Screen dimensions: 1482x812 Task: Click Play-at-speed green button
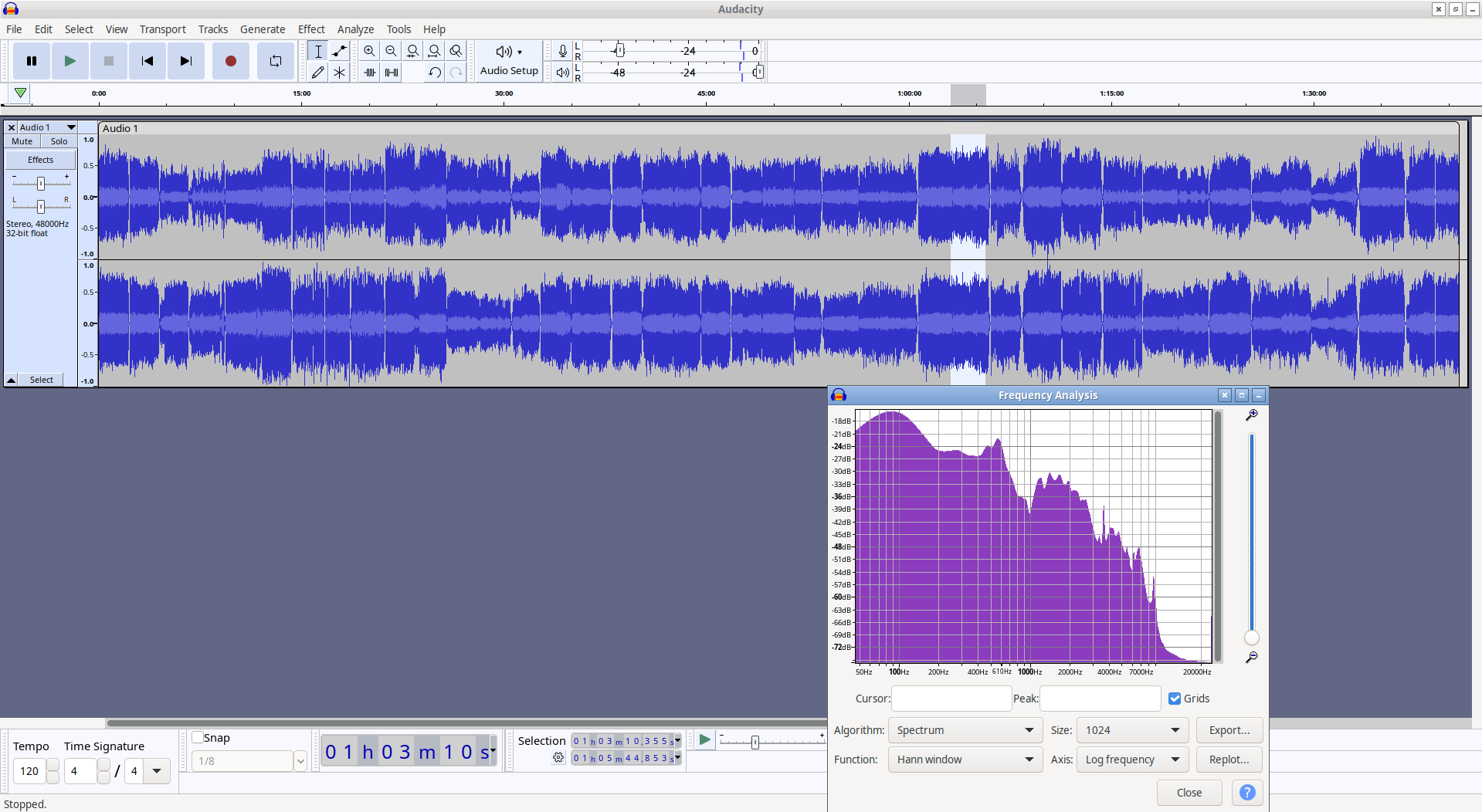tap(704, 740)
